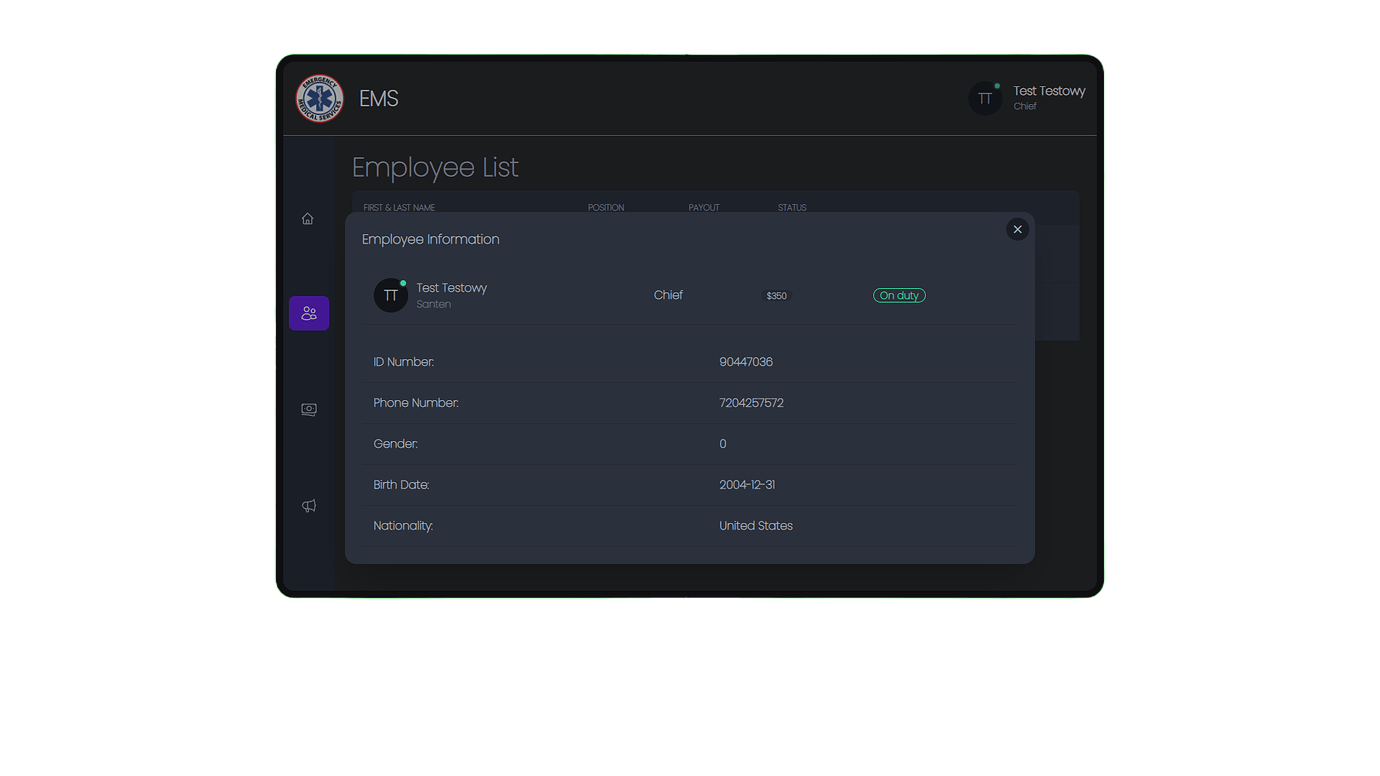Select the Employees icon in the sidebar
Viewport: 1380px width, 776px height.
(308, 312)
